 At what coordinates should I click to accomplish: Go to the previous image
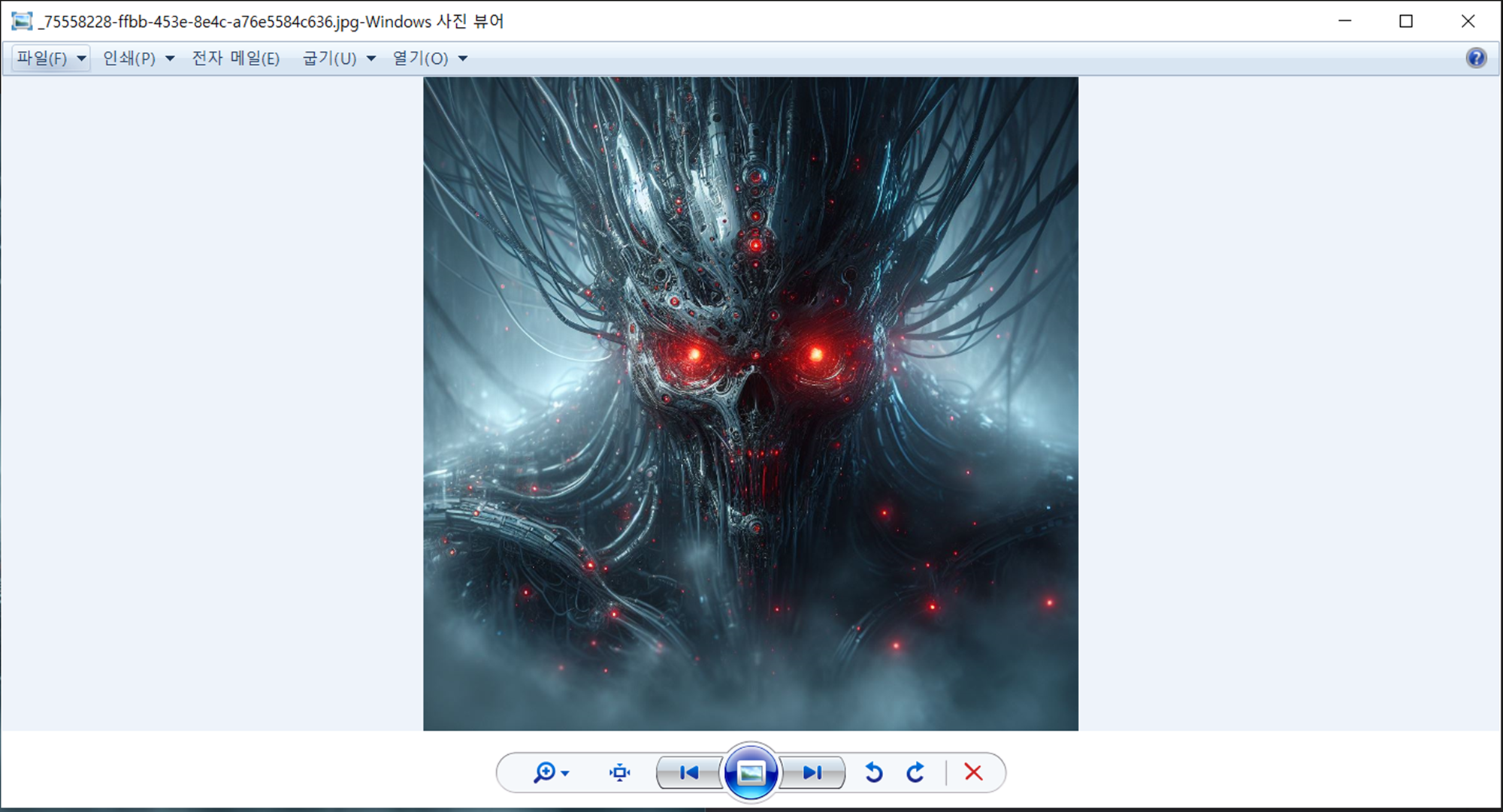coord(688,772)
